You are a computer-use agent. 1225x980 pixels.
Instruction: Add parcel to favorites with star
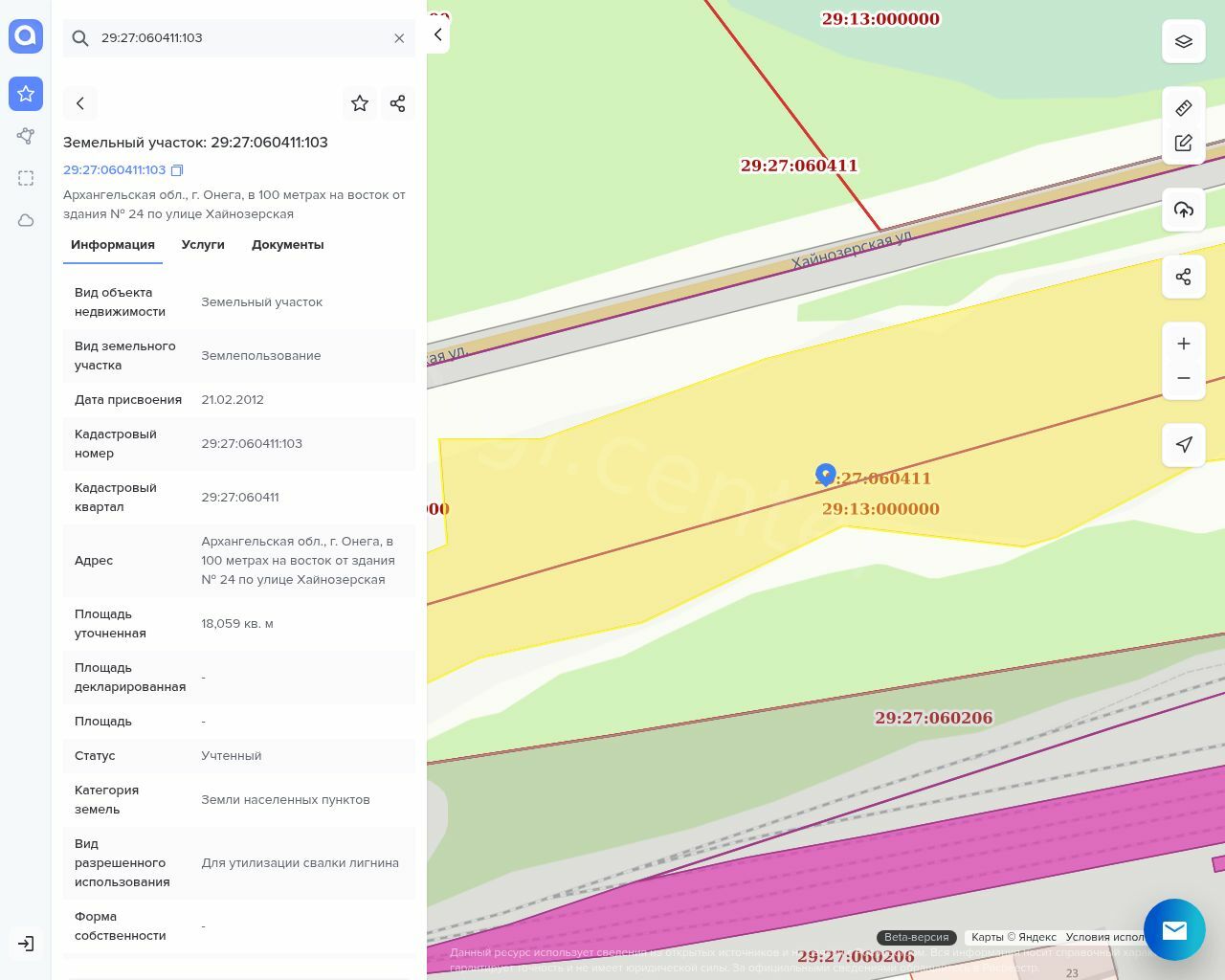pos(360,103)
